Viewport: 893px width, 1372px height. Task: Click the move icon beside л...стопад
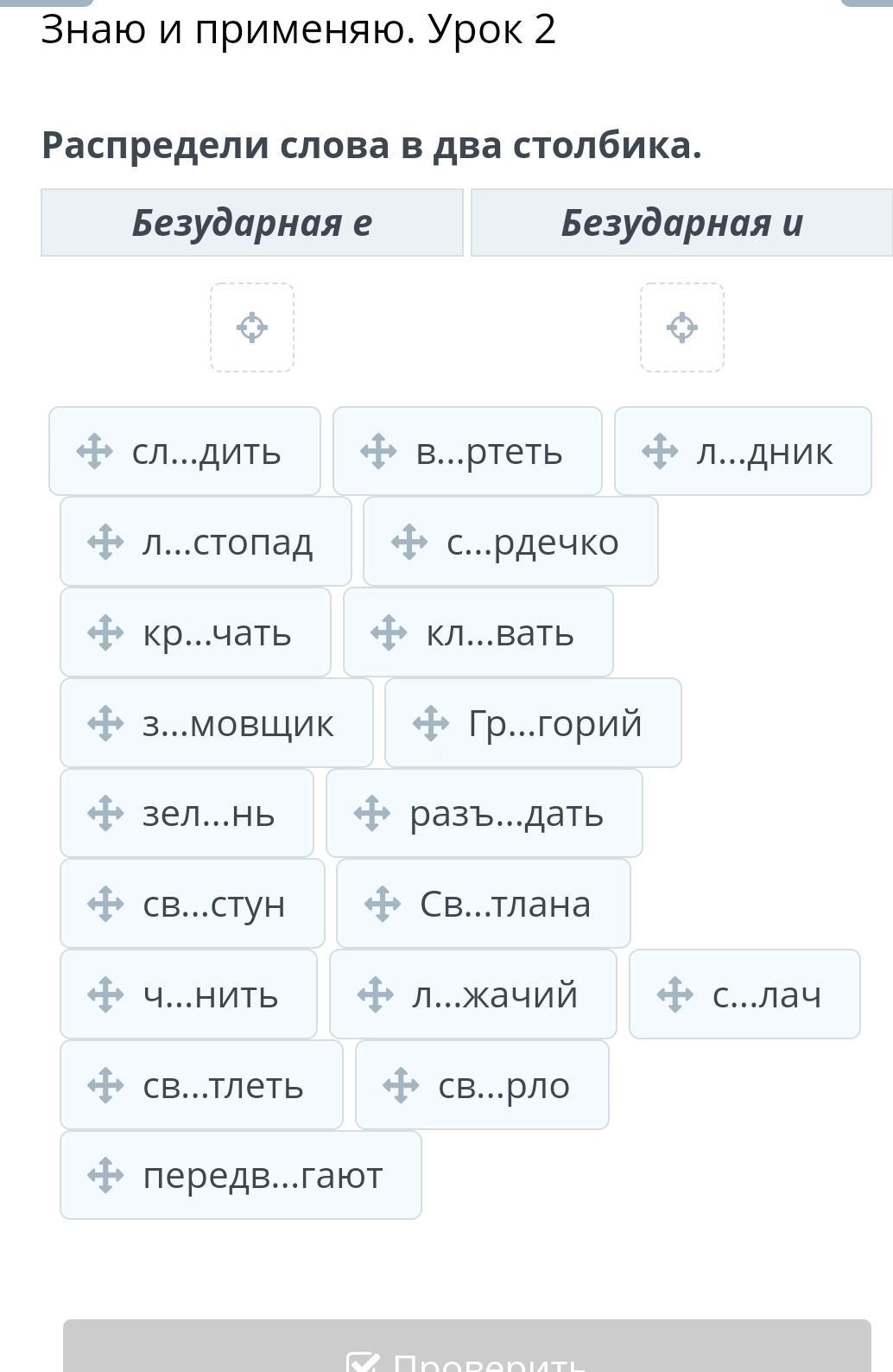105,543
